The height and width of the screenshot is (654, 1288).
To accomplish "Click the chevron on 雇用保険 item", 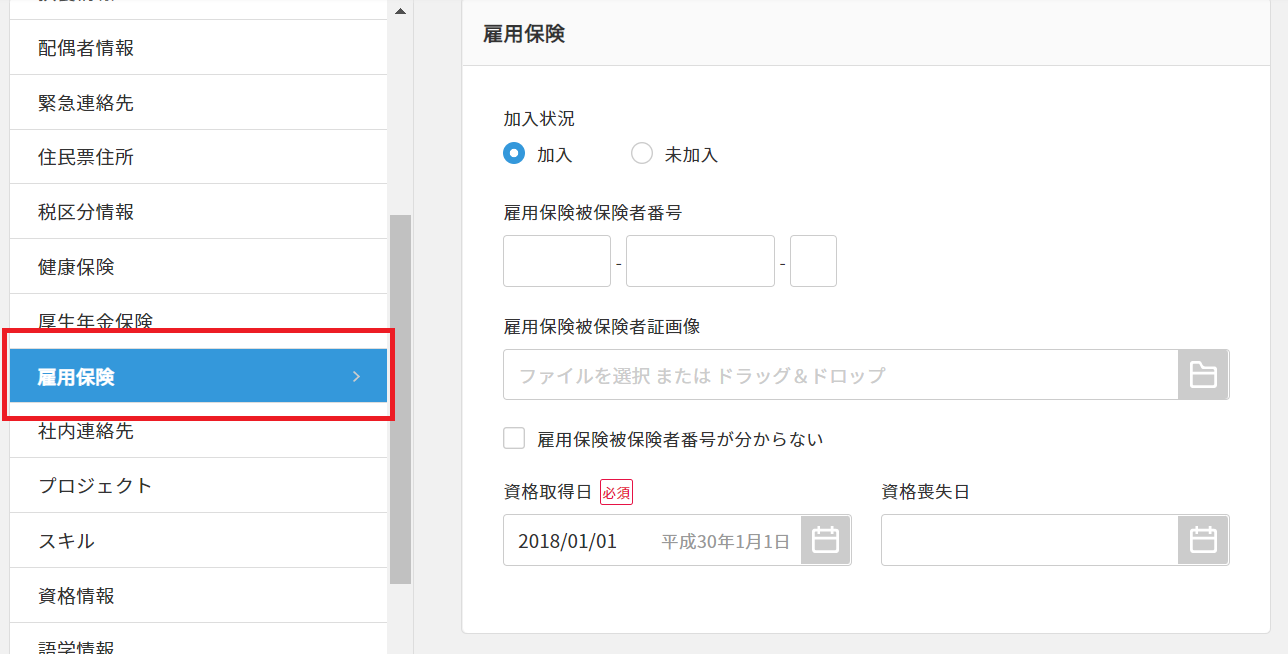I will (357, 376).
